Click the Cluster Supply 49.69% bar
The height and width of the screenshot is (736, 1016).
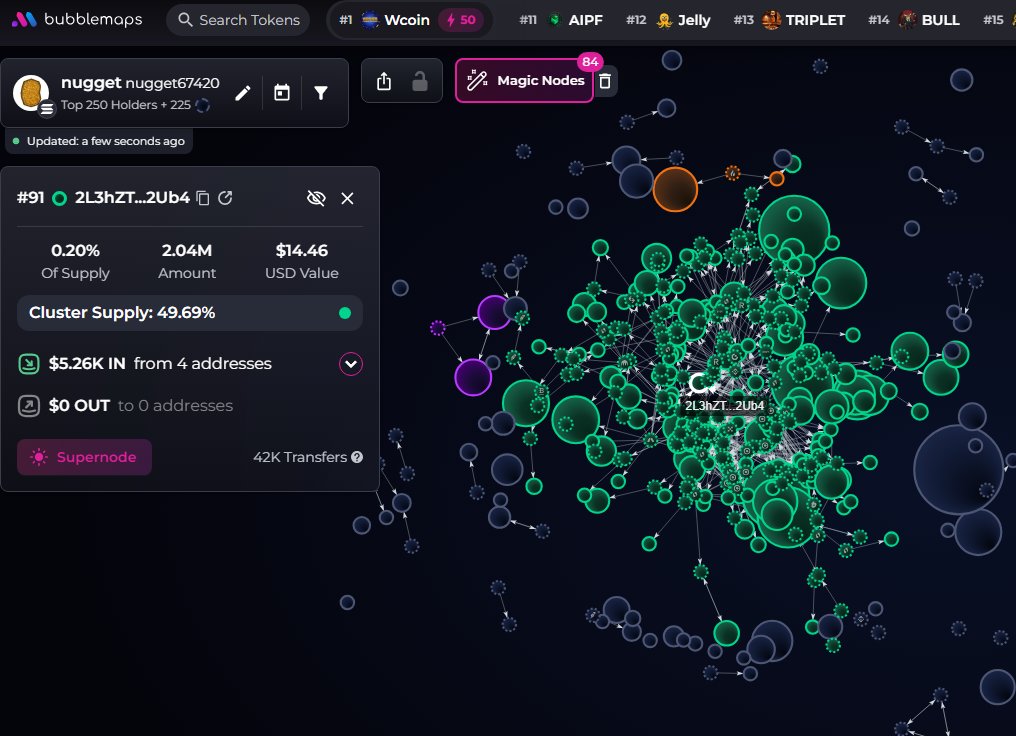(x=189, y=313)
